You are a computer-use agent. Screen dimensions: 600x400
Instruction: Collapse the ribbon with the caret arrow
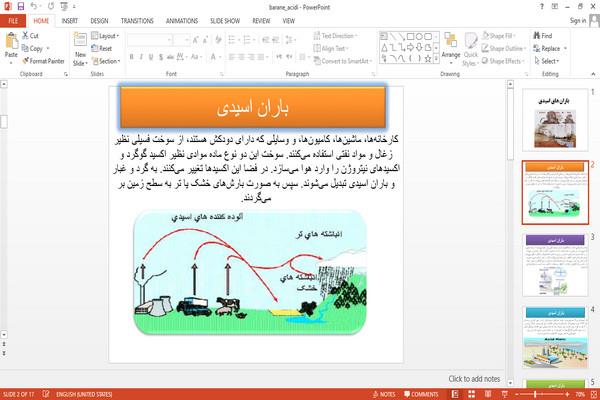[x=593, y=74]
